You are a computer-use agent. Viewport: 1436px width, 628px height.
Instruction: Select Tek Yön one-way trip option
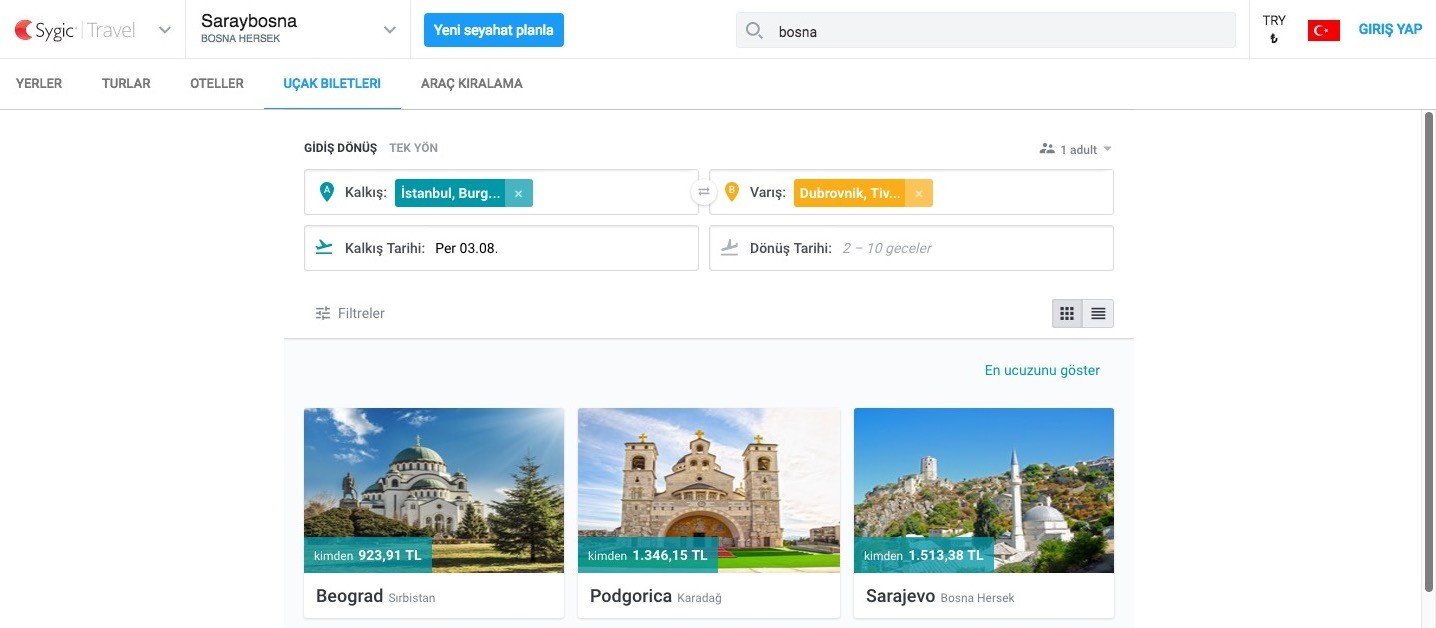(x=413, y=148)
